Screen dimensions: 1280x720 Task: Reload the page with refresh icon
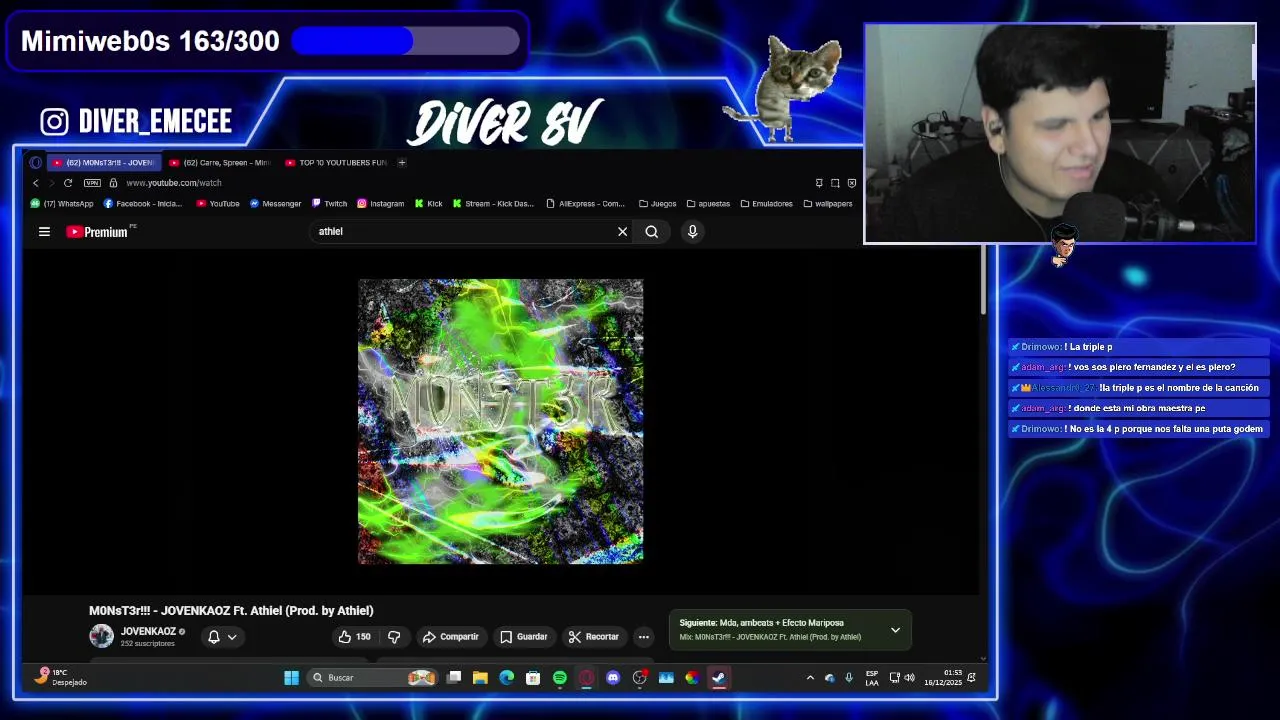tap(68, 183)
